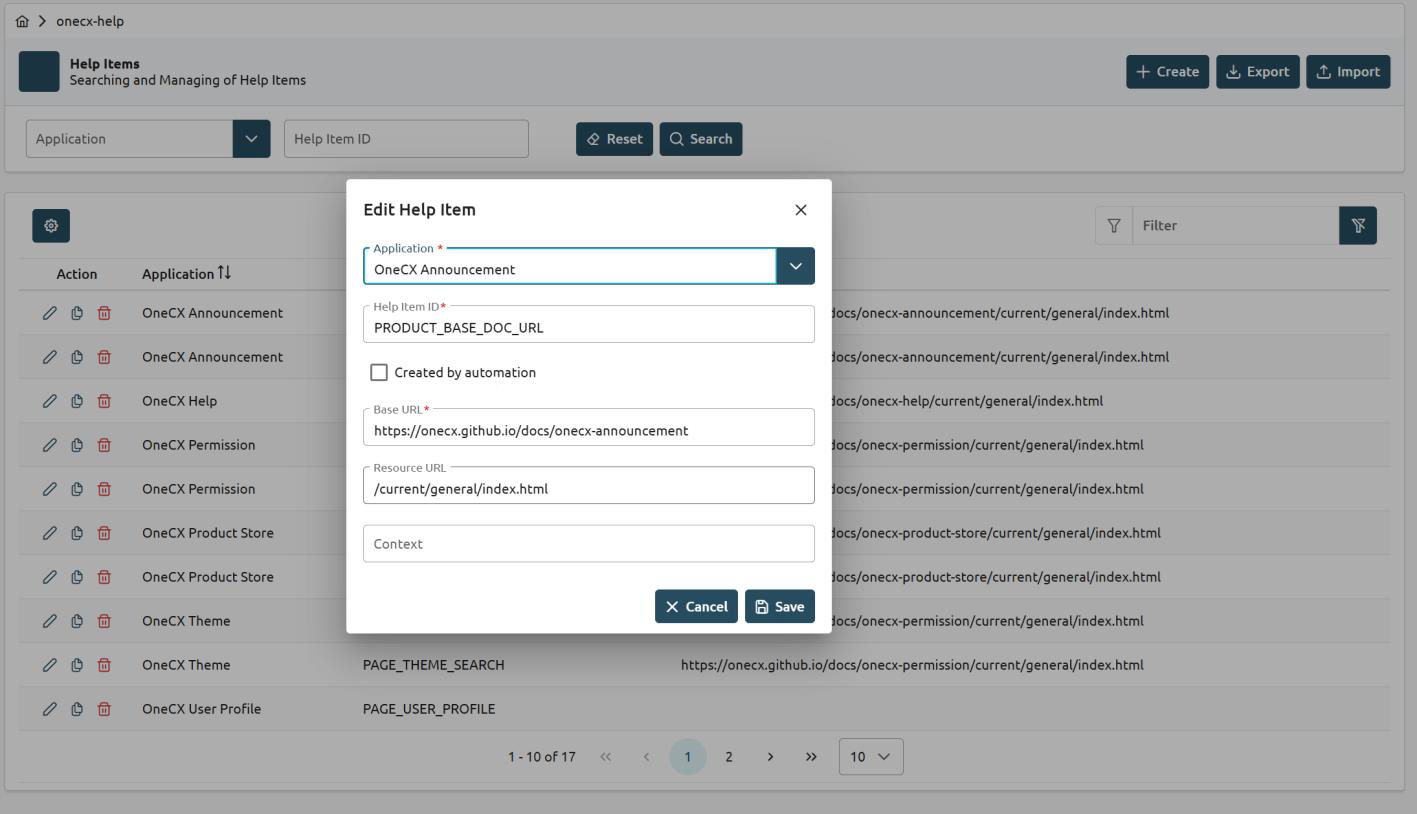Click the Export button

tap(1257, 72)
